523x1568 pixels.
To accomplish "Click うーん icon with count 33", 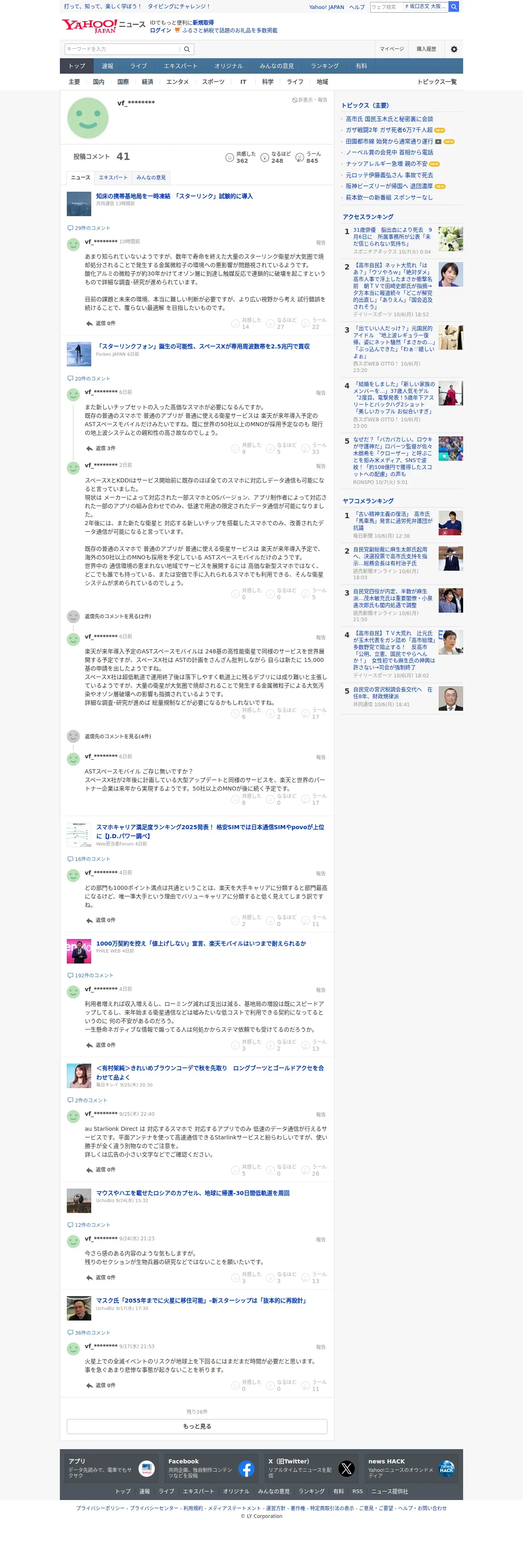I will pos(305,449).
